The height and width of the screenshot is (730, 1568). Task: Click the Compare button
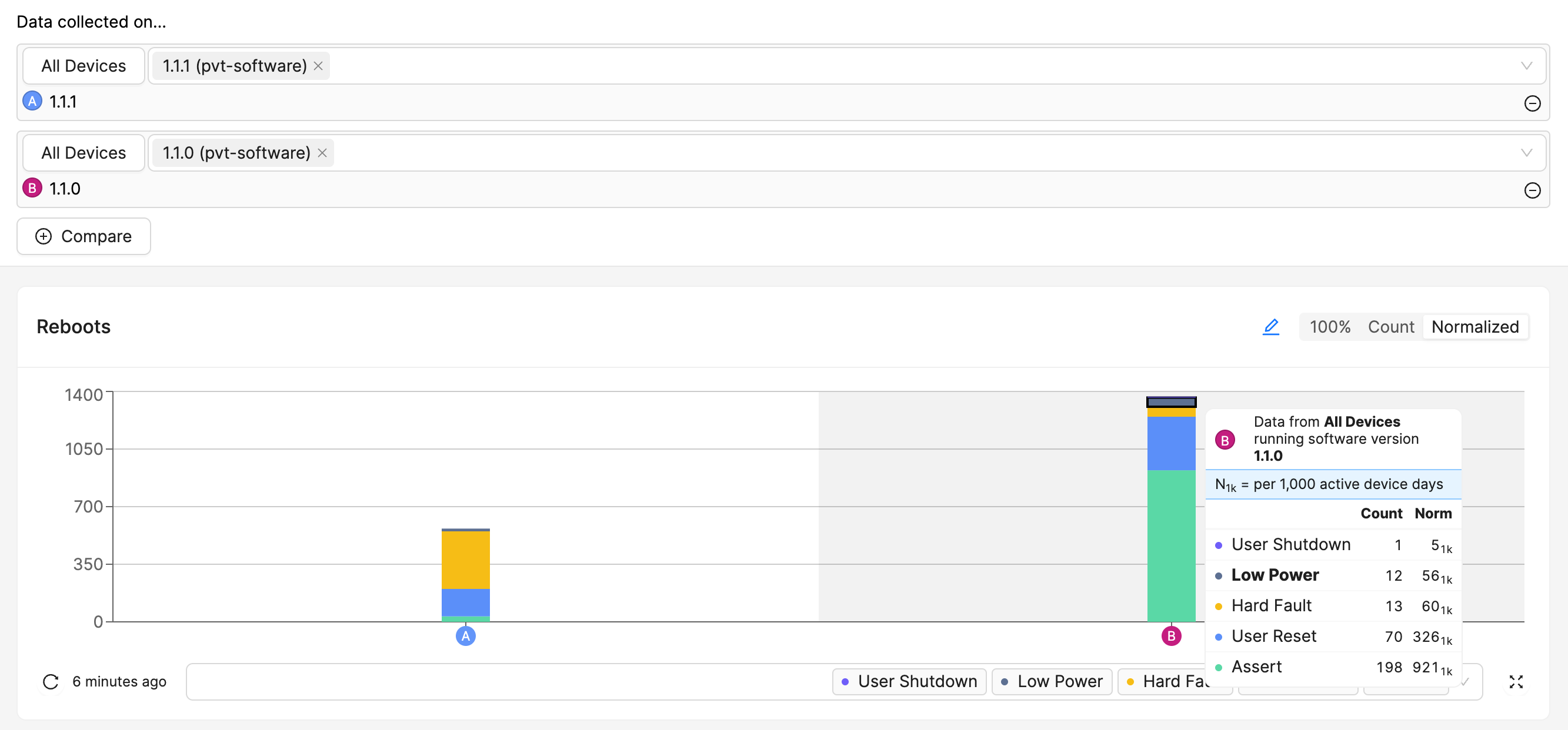(84, 236)
